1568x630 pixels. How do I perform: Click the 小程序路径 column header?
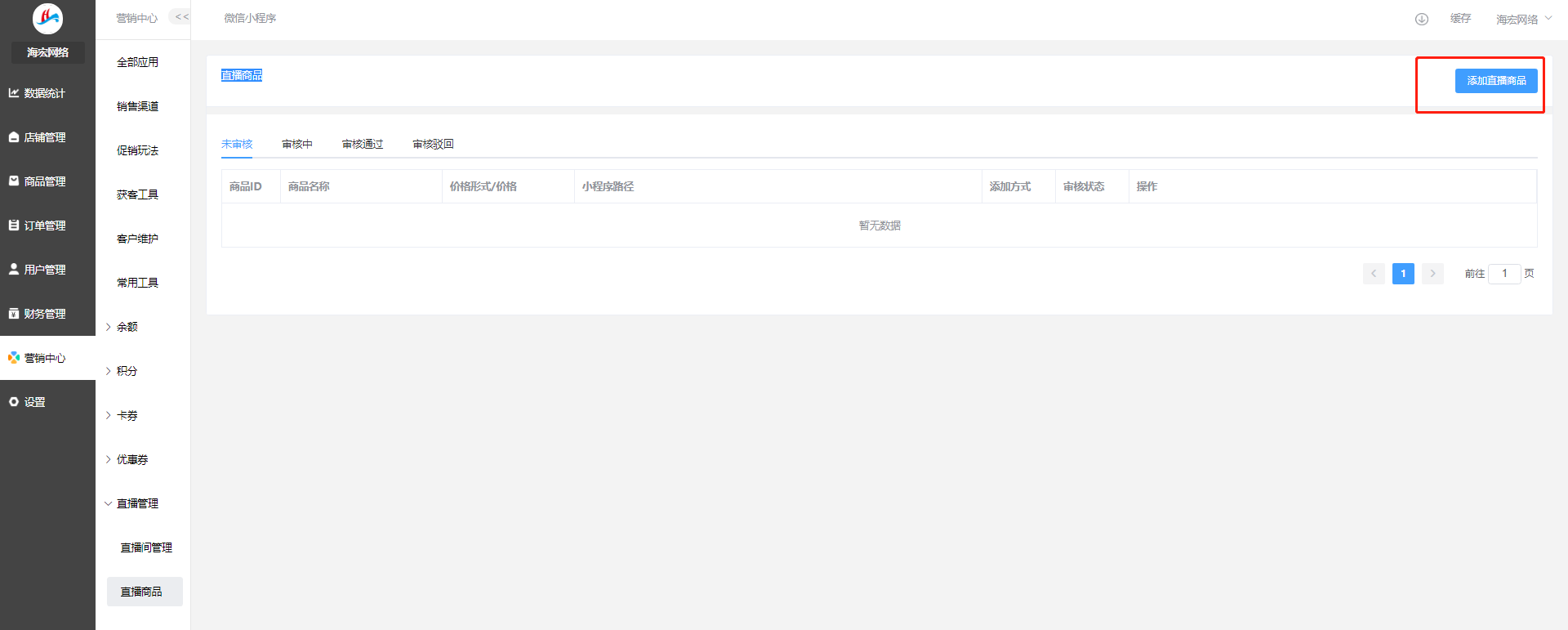777,186
